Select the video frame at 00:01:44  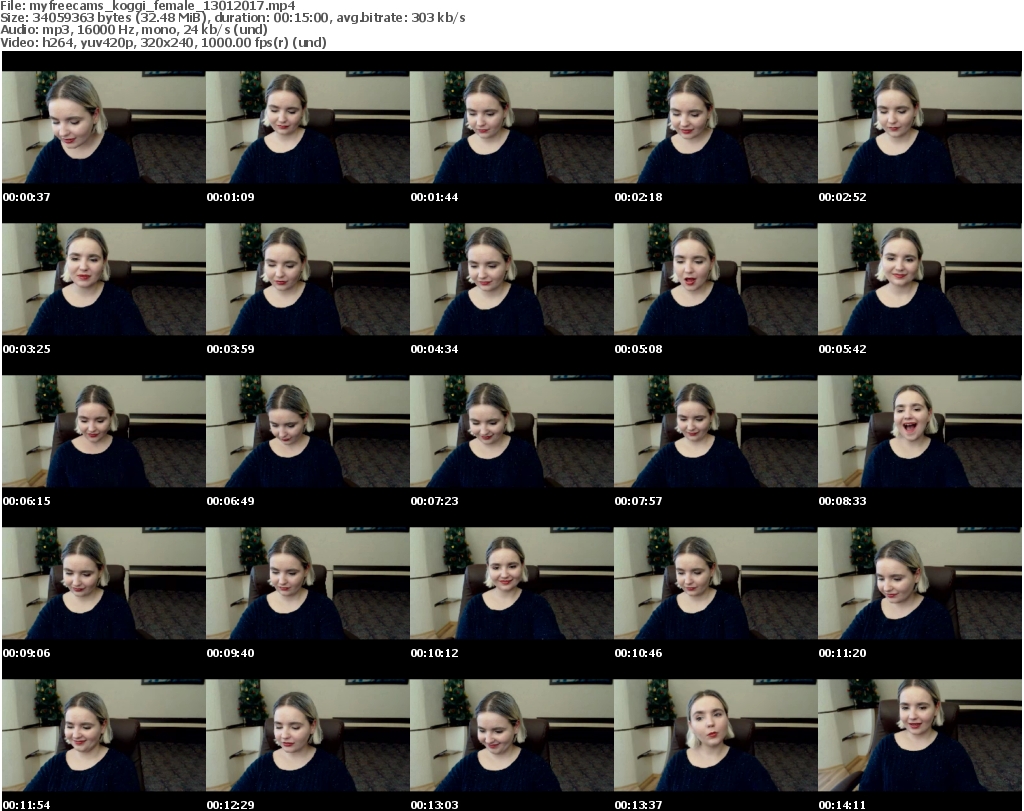click(x=512, y=127)
